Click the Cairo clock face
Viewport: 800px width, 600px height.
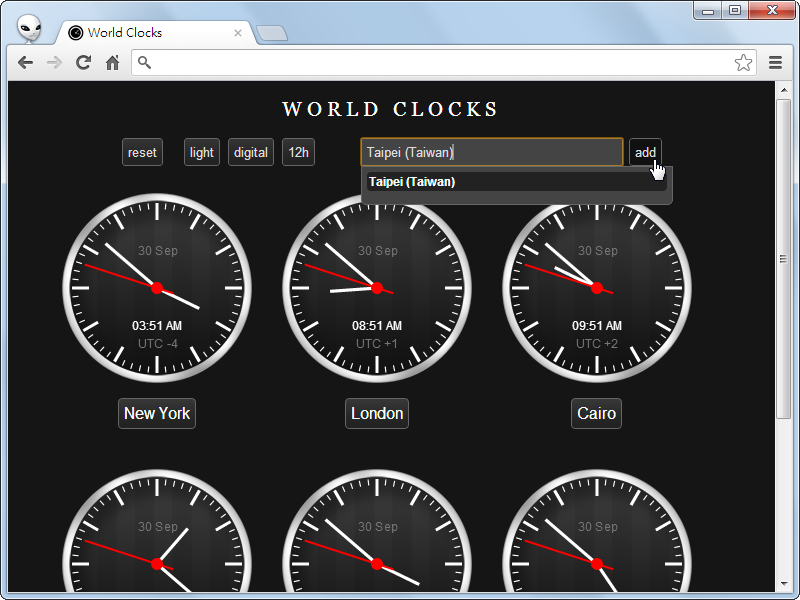tap(597, 288)
